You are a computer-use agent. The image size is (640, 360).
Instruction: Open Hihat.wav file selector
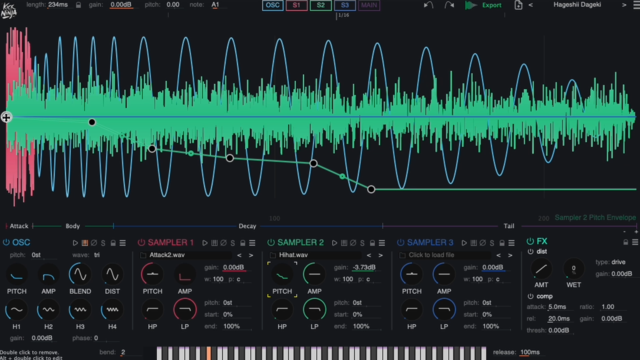coord(316,255)
